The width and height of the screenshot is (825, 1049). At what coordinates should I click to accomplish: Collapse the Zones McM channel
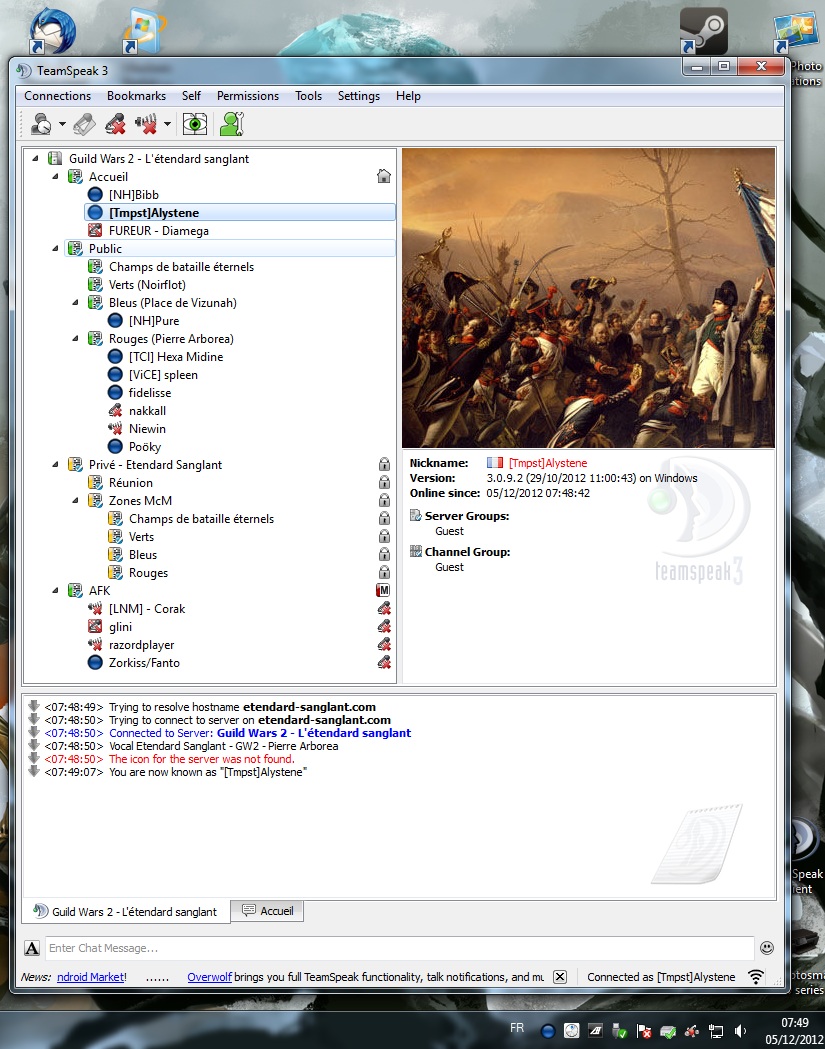point(76,500)
